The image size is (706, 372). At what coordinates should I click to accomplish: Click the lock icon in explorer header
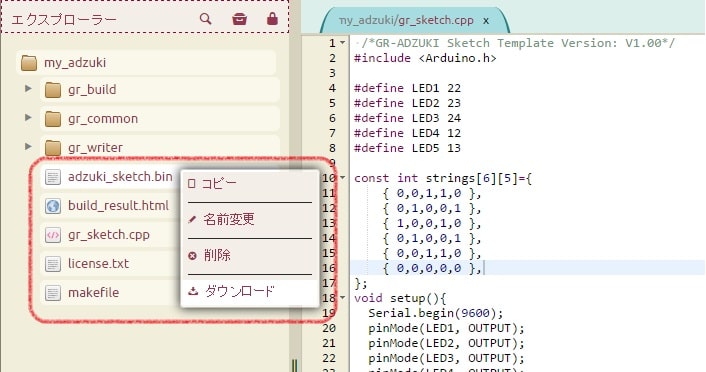(272, 18)
